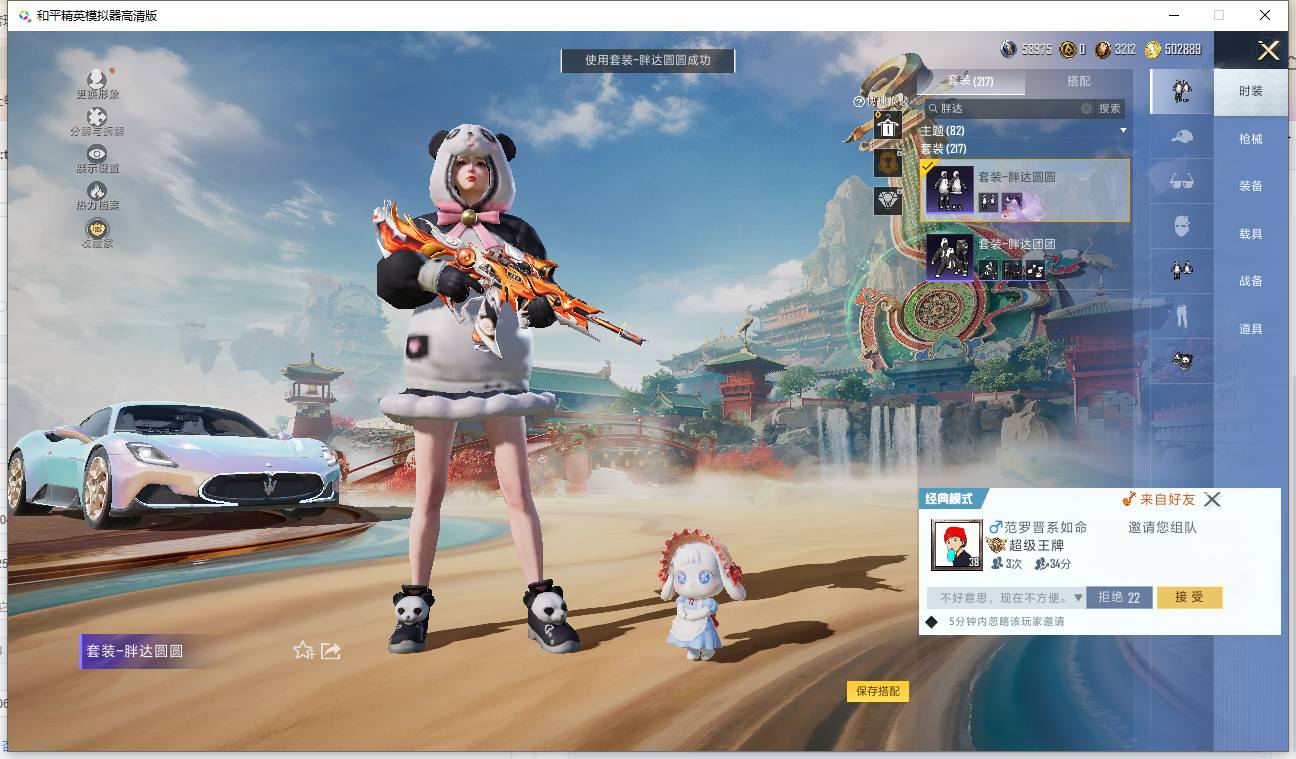Image resolution: width=1296 pixels, height=759 pixels.
Task: Click the 搜索 search button
Action: 1110,108
